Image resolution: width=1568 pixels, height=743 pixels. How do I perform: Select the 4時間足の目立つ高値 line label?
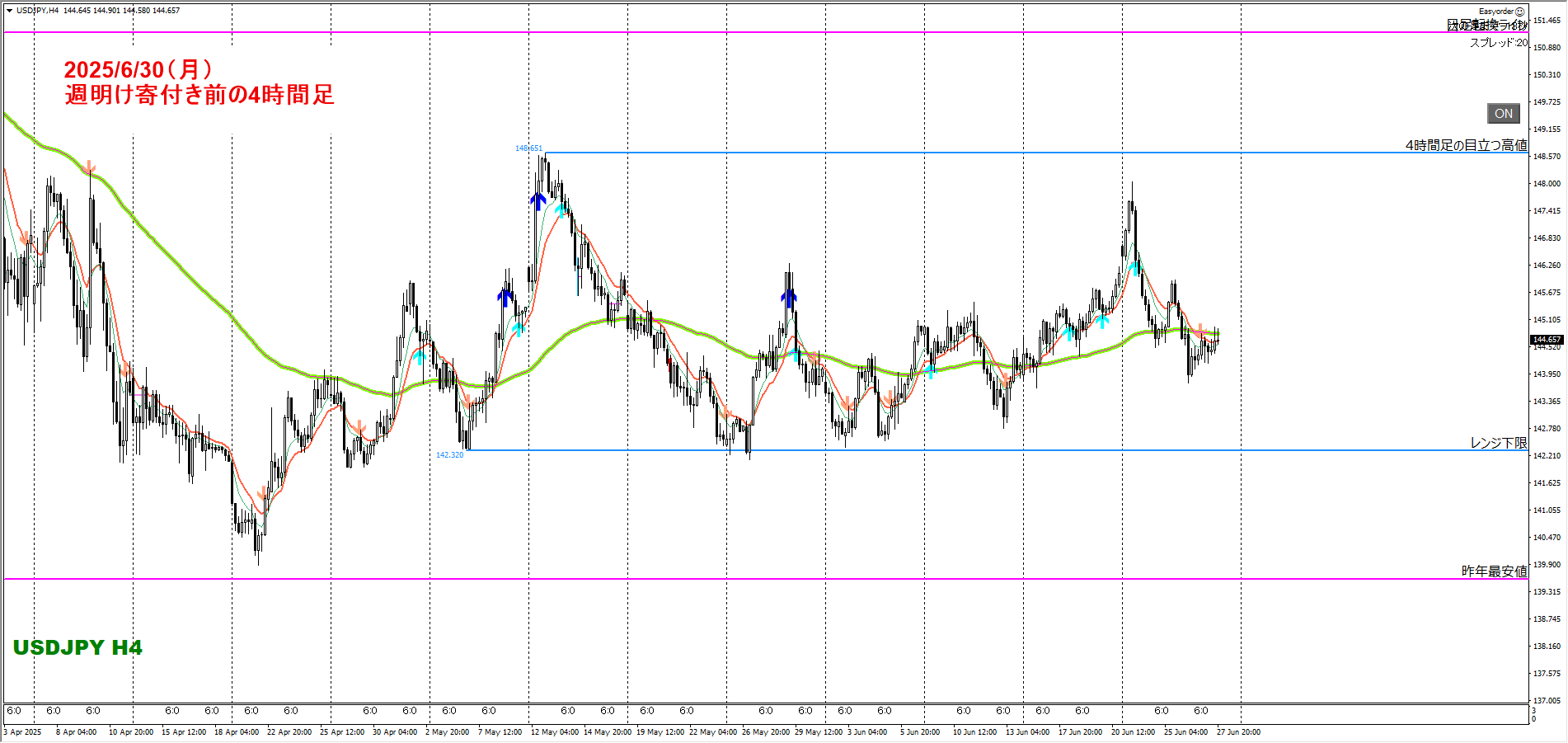point(1466,145)
